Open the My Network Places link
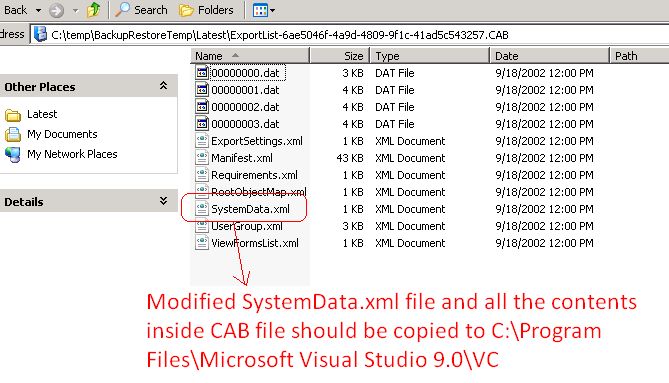The image size is (669, 383). click(72, 154)
